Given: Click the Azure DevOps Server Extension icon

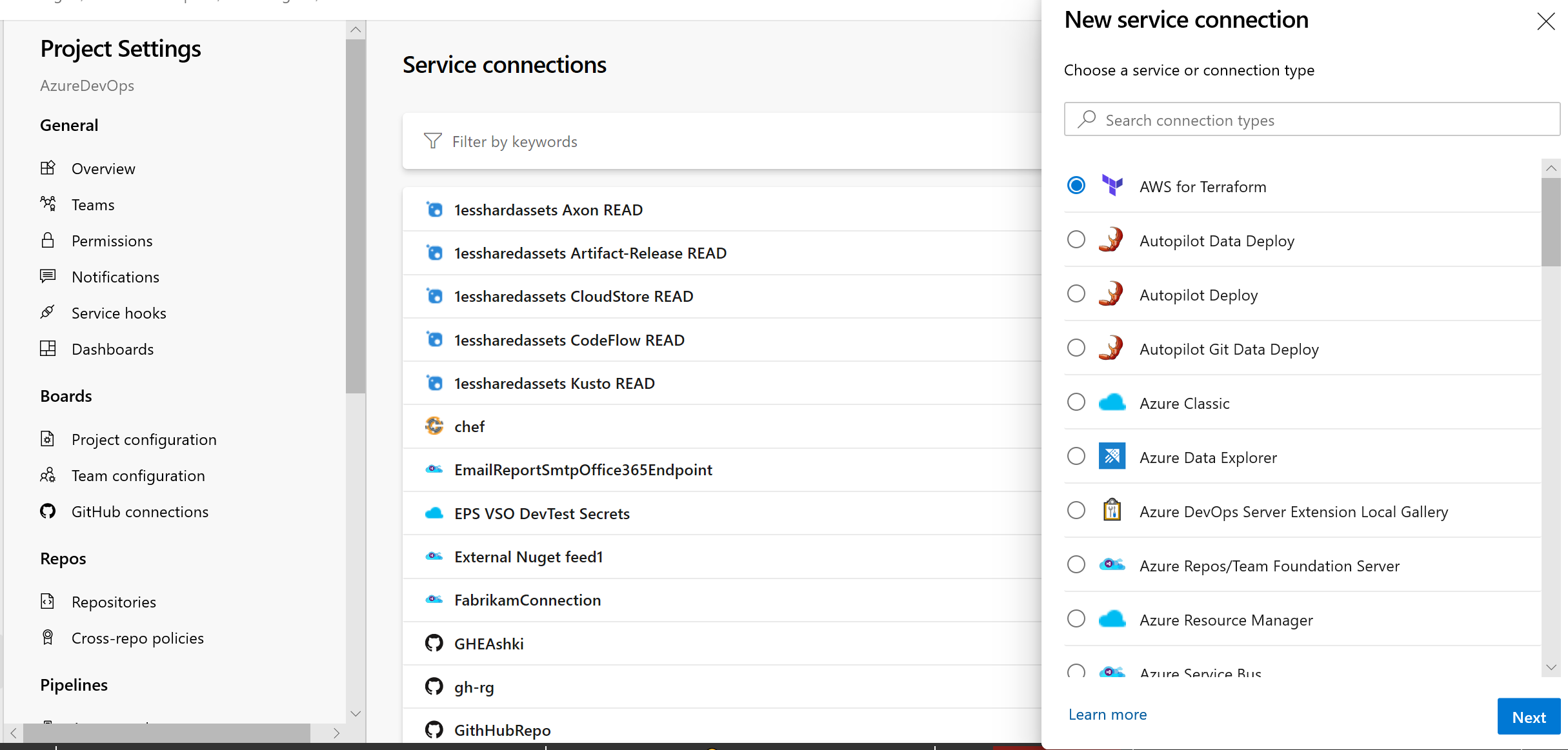Looking at the screenshot, I should (1112, 512).
